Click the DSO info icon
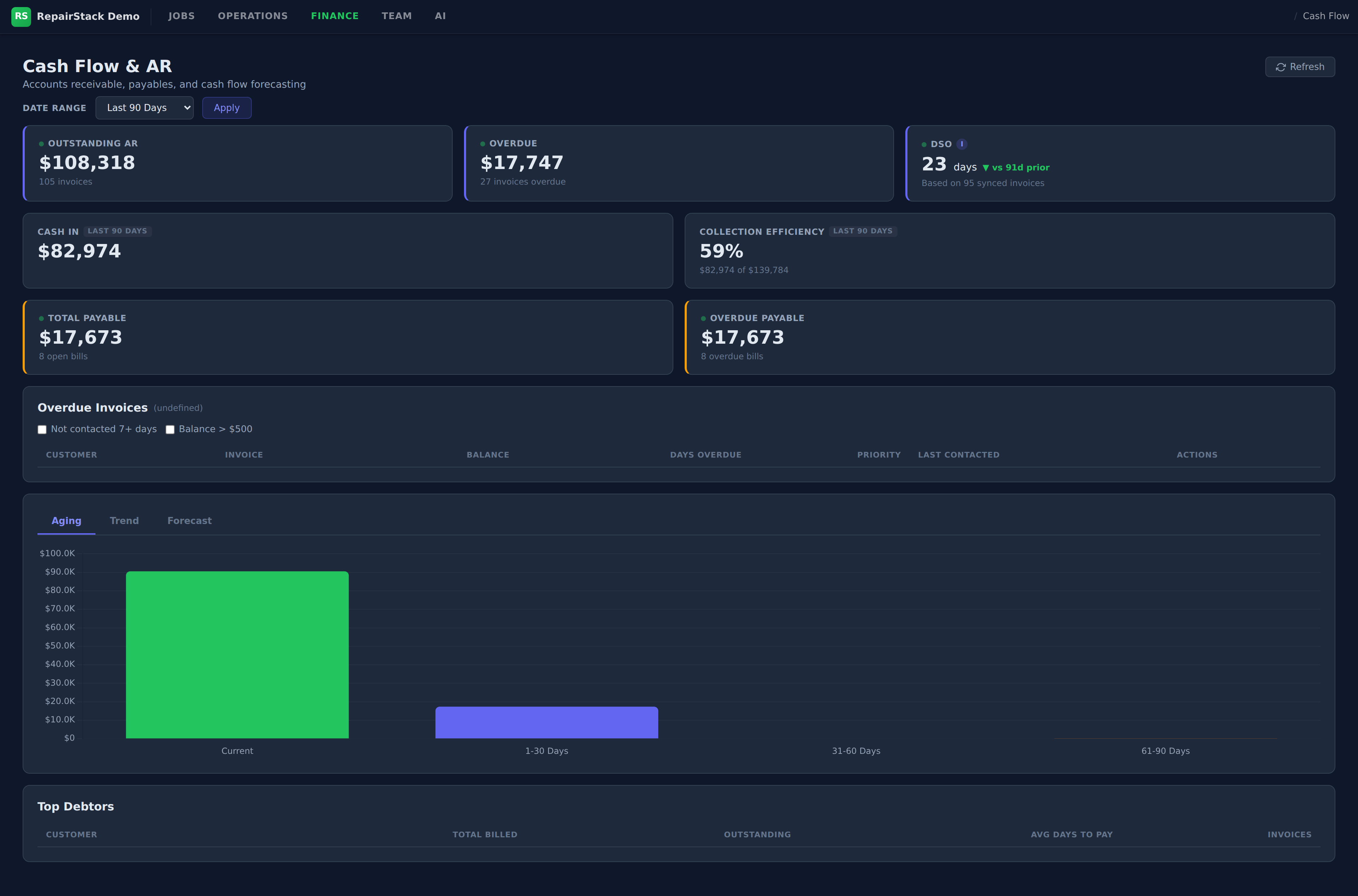Viewport: 1358px width, 896px height. click(961, 144)
